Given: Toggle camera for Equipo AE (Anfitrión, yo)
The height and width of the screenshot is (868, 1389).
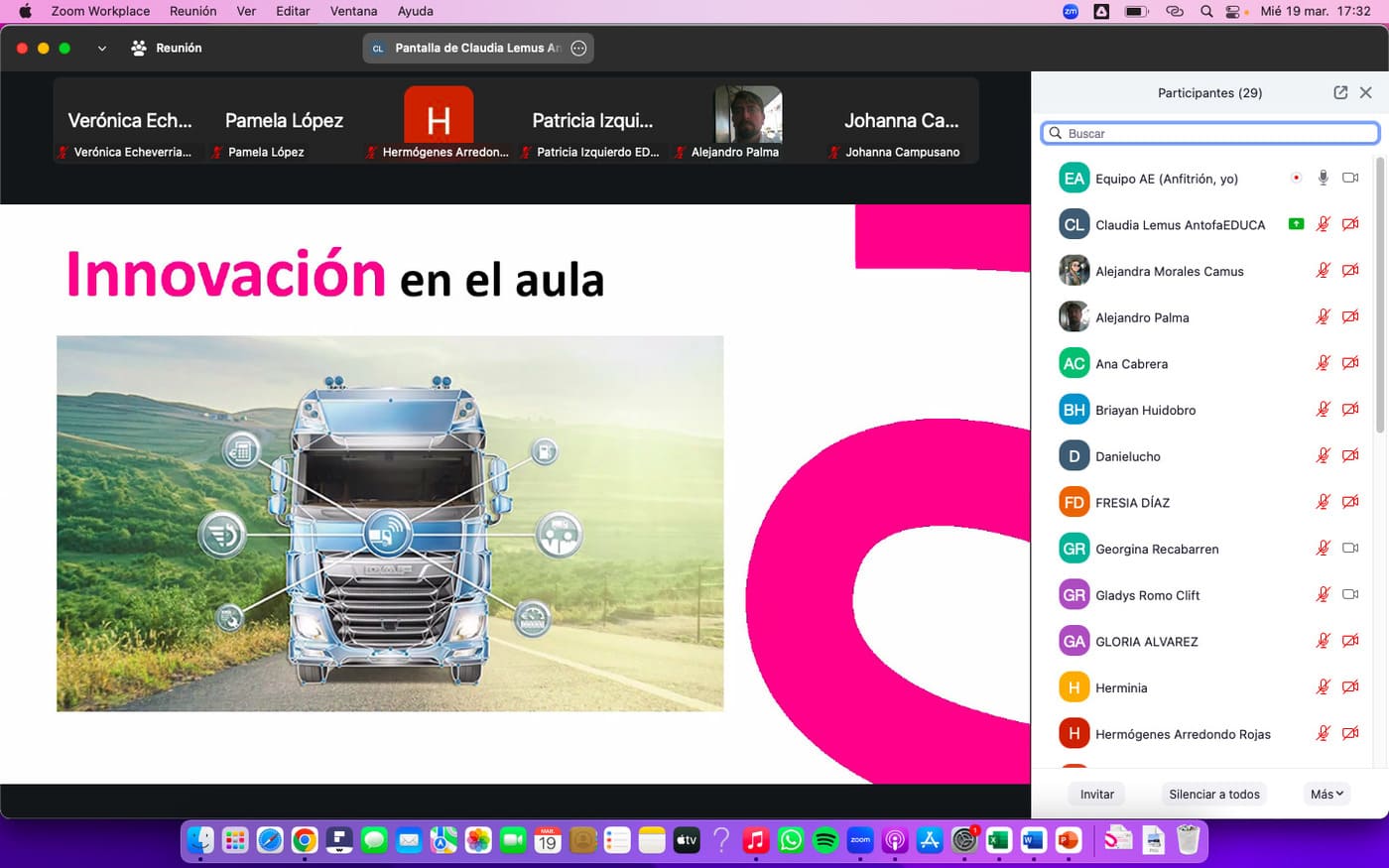Looking at the screenshot, I should tap(1350, 178).
